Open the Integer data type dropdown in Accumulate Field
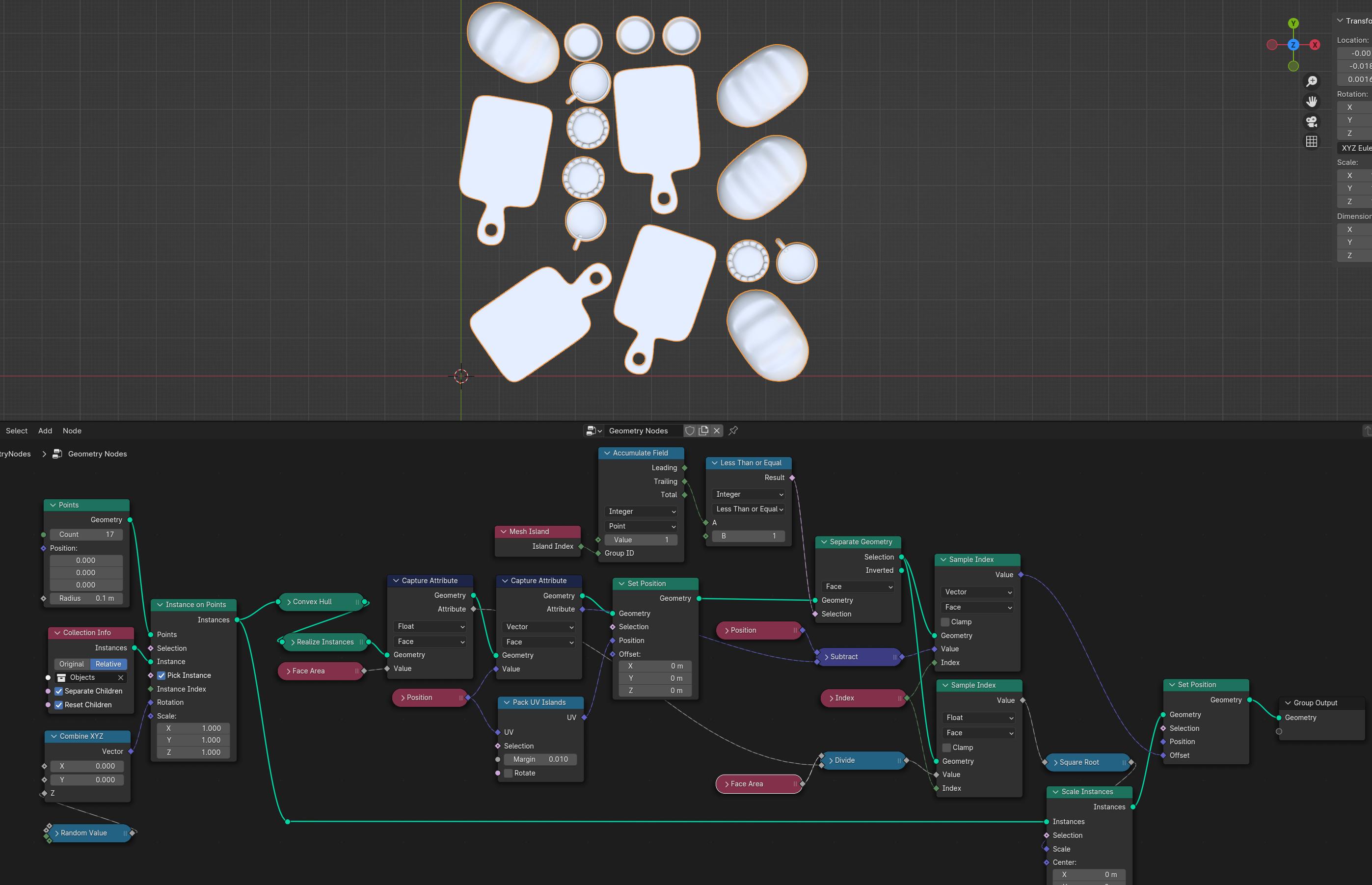1372x885 pixels. point(641,511)
